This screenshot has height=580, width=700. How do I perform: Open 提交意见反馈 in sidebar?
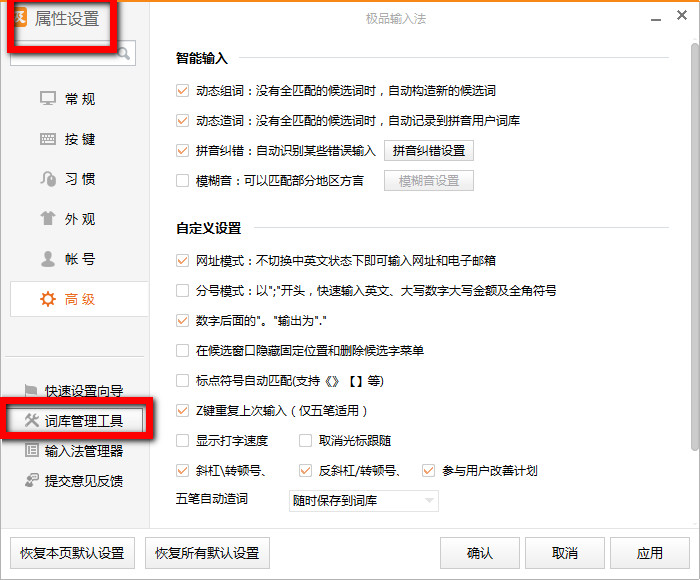point(83,481)
